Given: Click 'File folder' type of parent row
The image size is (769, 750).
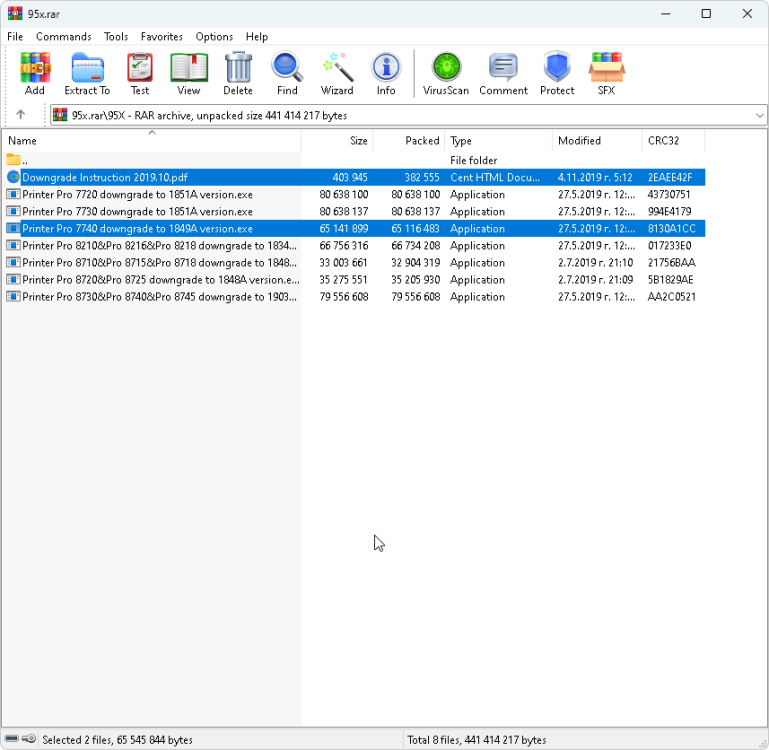Looking at the screenshot, I should (473, 160).
